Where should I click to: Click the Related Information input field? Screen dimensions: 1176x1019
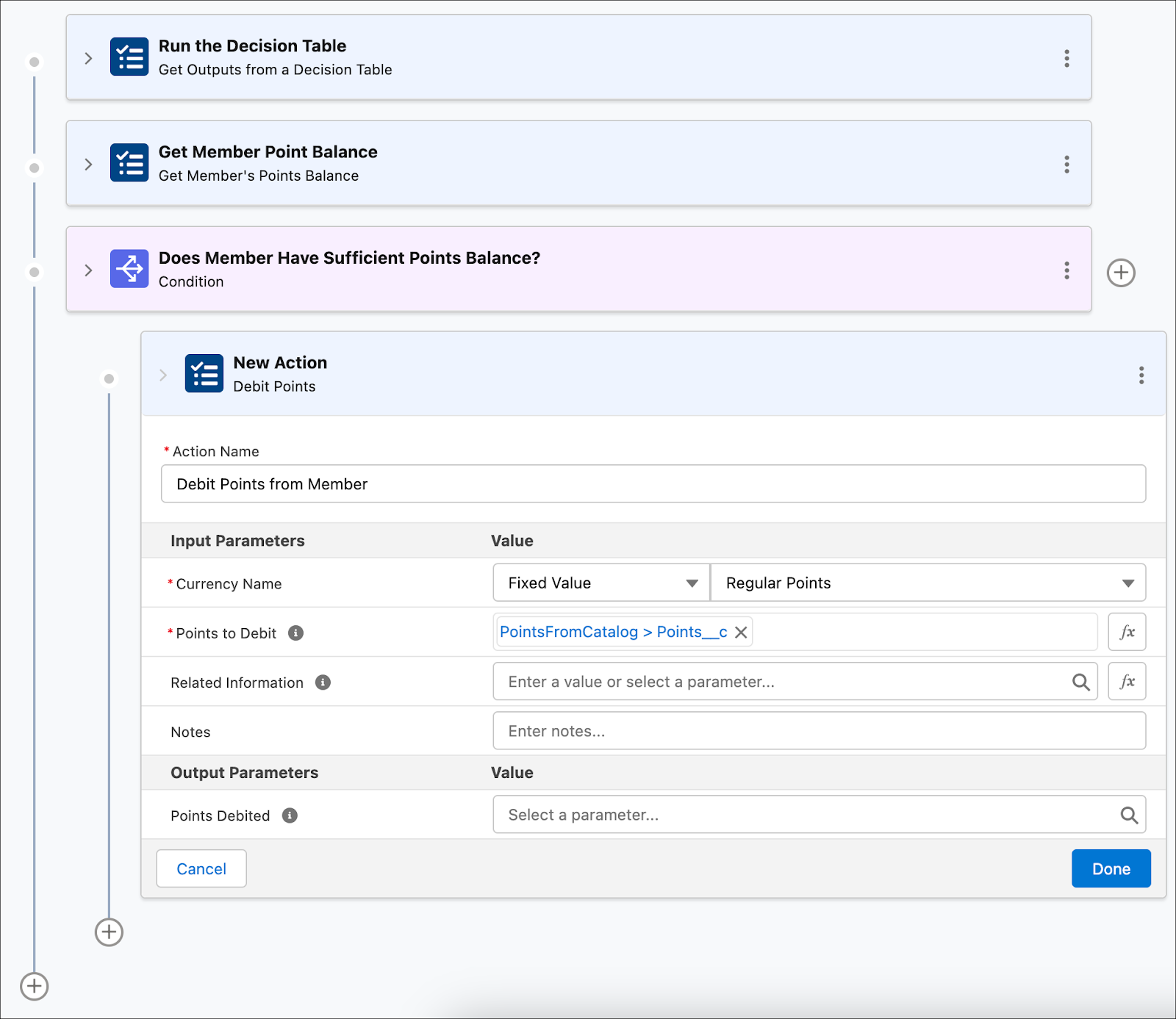click(795, 681)
